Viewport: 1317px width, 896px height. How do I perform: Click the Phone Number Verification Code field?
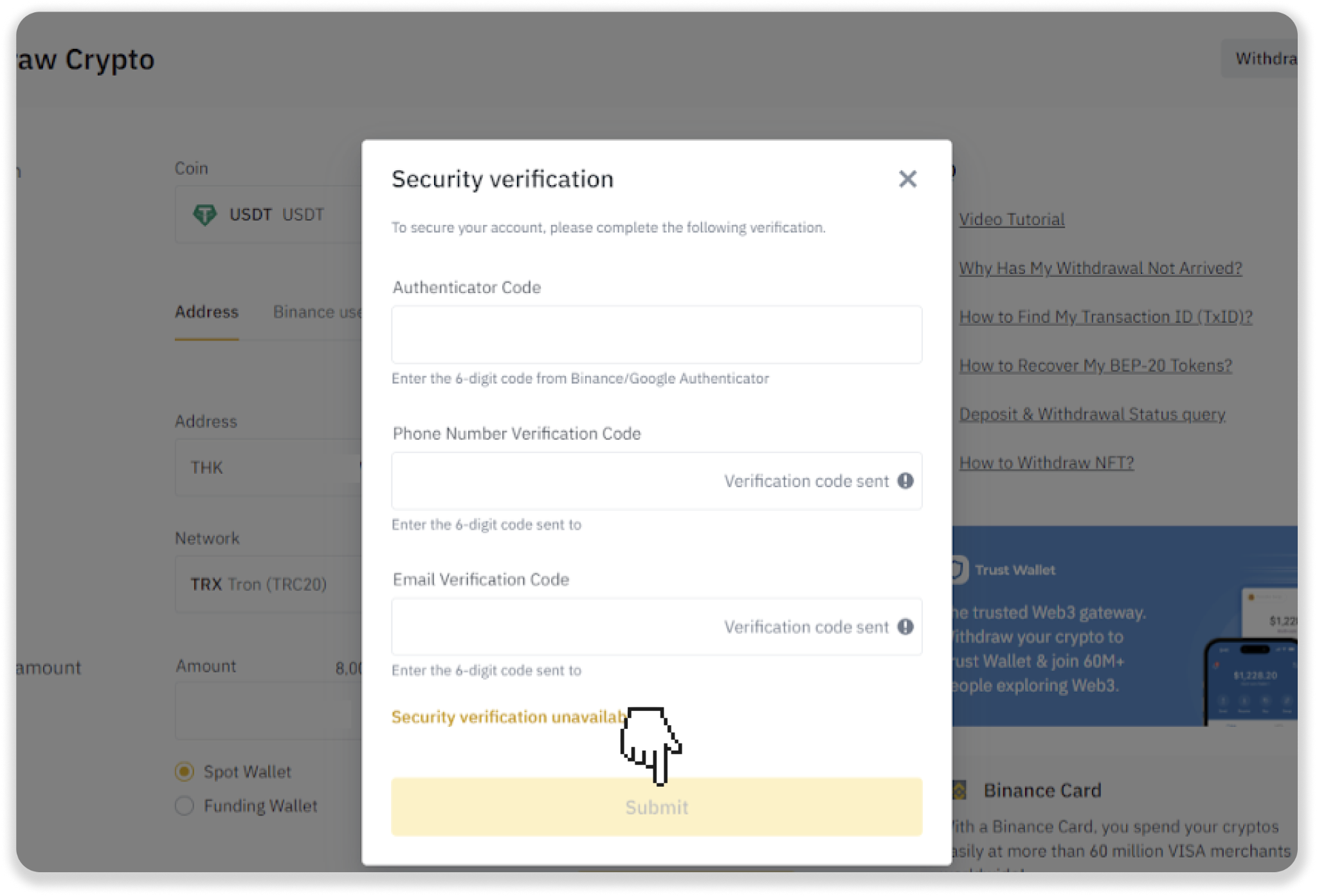click(553, 481)
